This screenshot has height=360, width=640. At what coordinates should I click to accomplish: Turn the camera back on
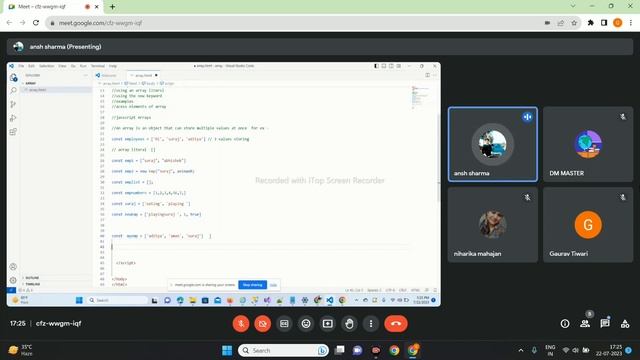click(262, 324)
